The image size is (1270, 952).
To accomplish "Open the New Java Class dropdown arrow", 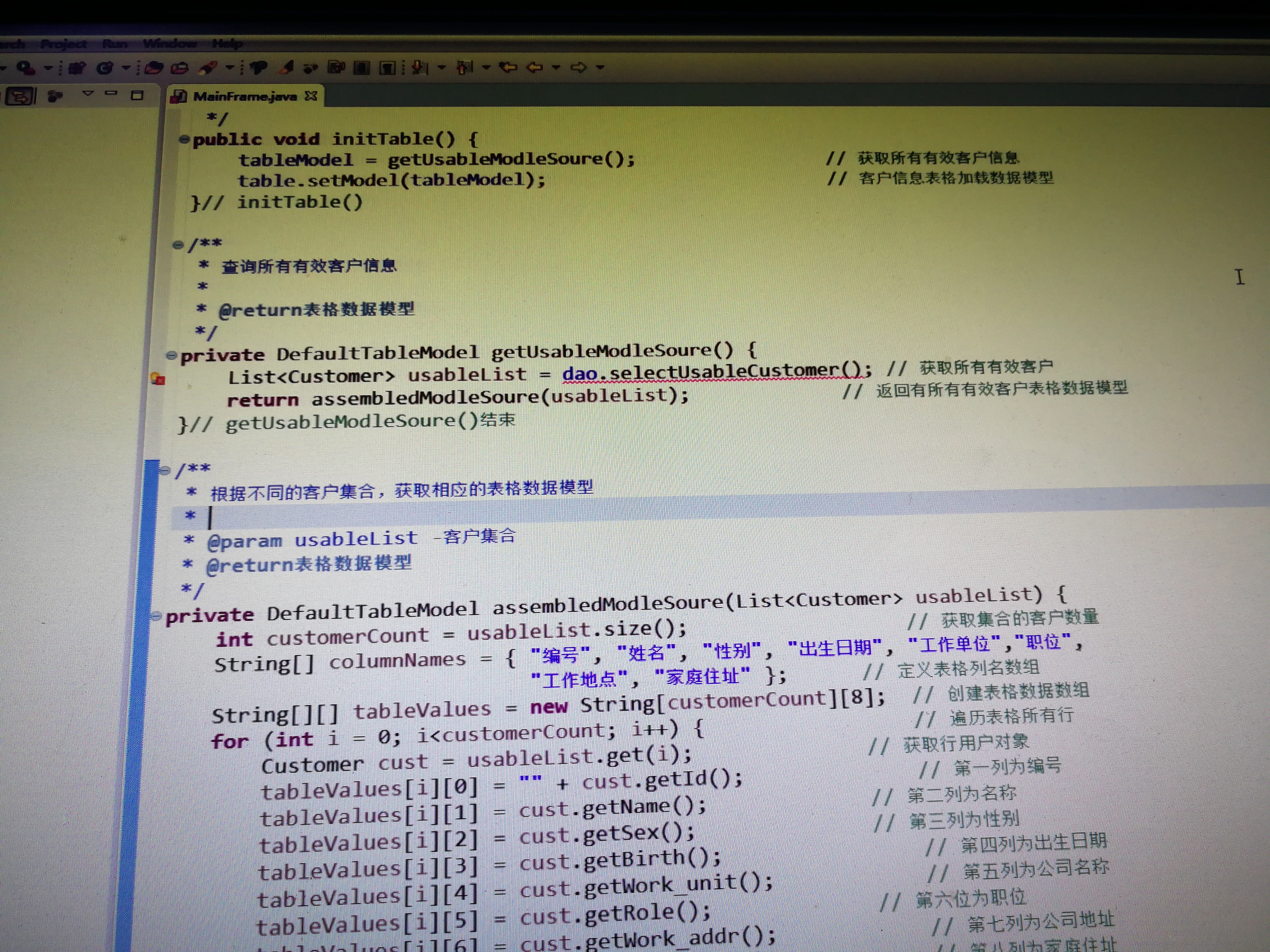I will pos(126,68).
